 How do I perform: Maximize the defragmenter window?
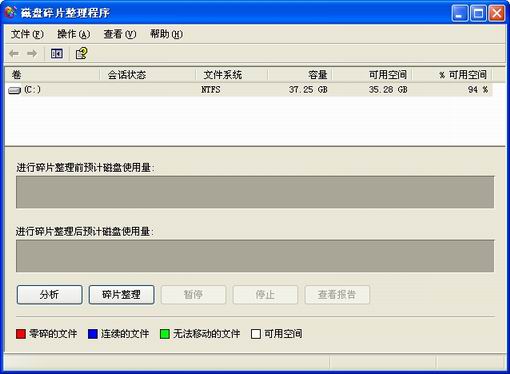click(478, 13)
